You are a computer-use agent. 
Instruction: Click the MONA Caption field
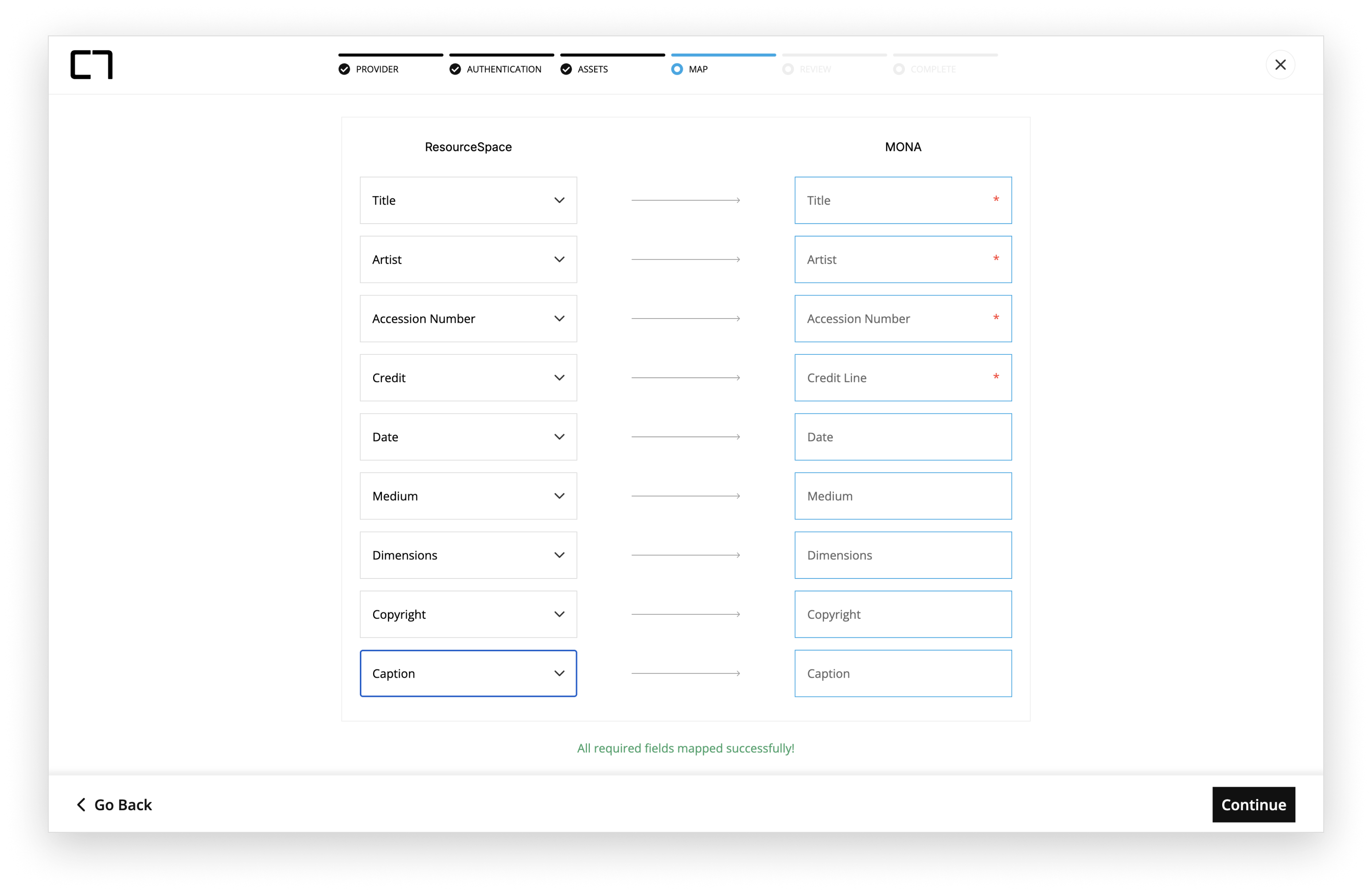tap(903, 673)
